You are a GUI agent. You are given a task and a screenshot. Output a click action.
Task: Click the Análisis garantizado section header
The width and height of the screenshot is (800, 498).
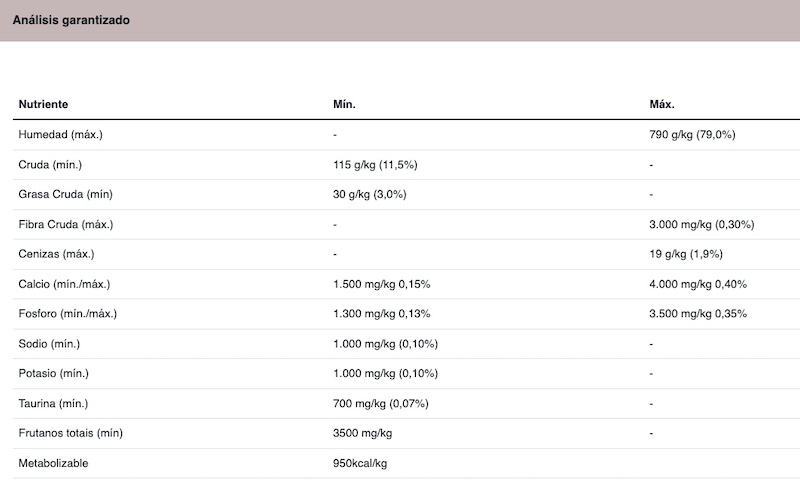point(71,20)
